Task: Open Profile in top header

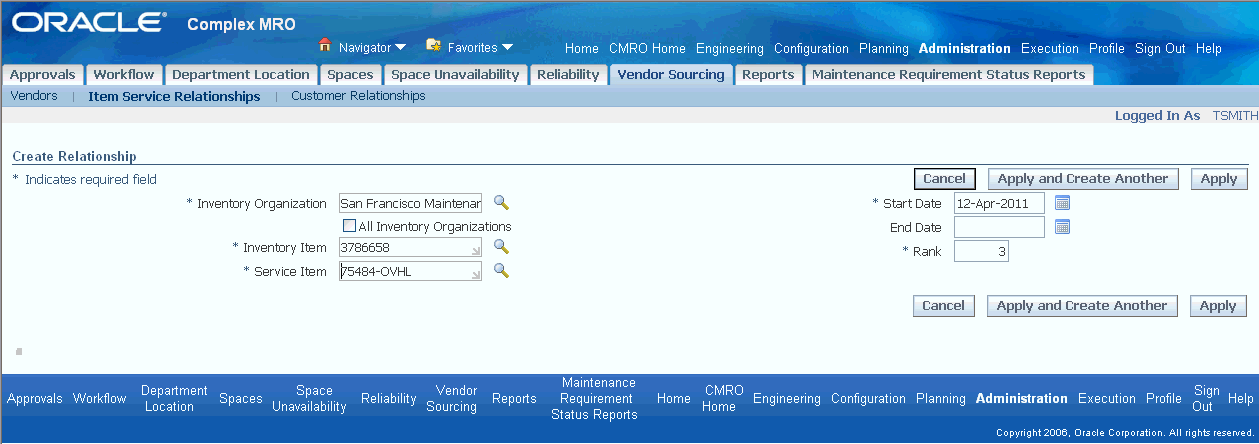Action: pos(1107,48)
